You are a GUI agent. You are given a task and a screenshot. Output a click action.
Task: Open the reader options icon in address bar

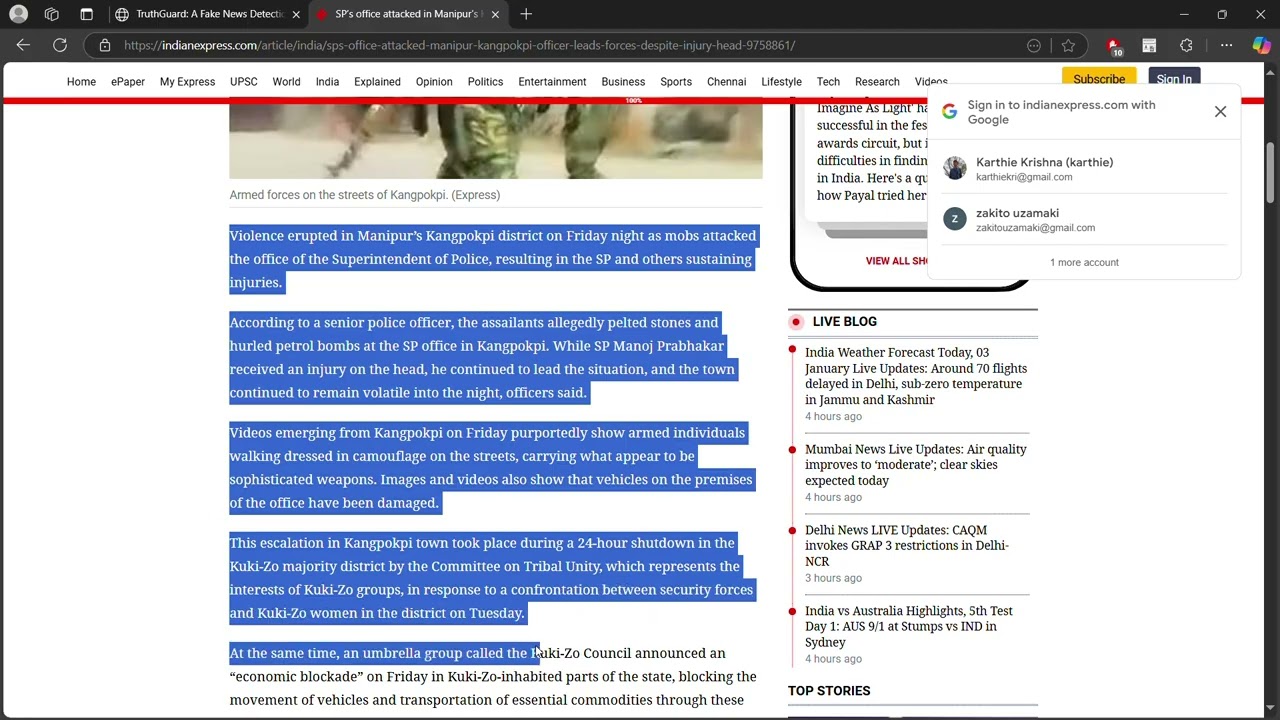click(x=1034, y=45)
